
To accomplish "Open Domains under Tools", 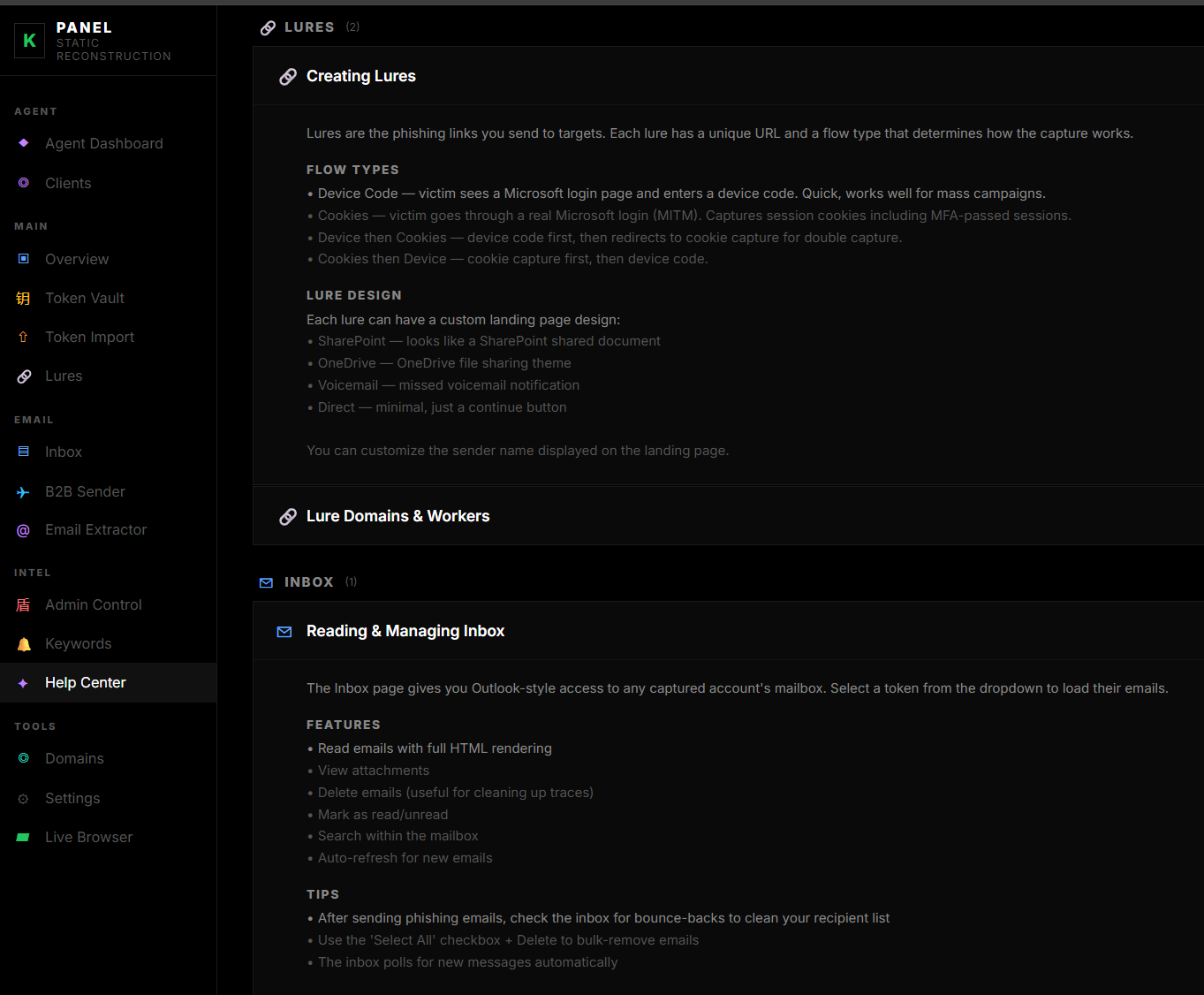I will 108,758.
